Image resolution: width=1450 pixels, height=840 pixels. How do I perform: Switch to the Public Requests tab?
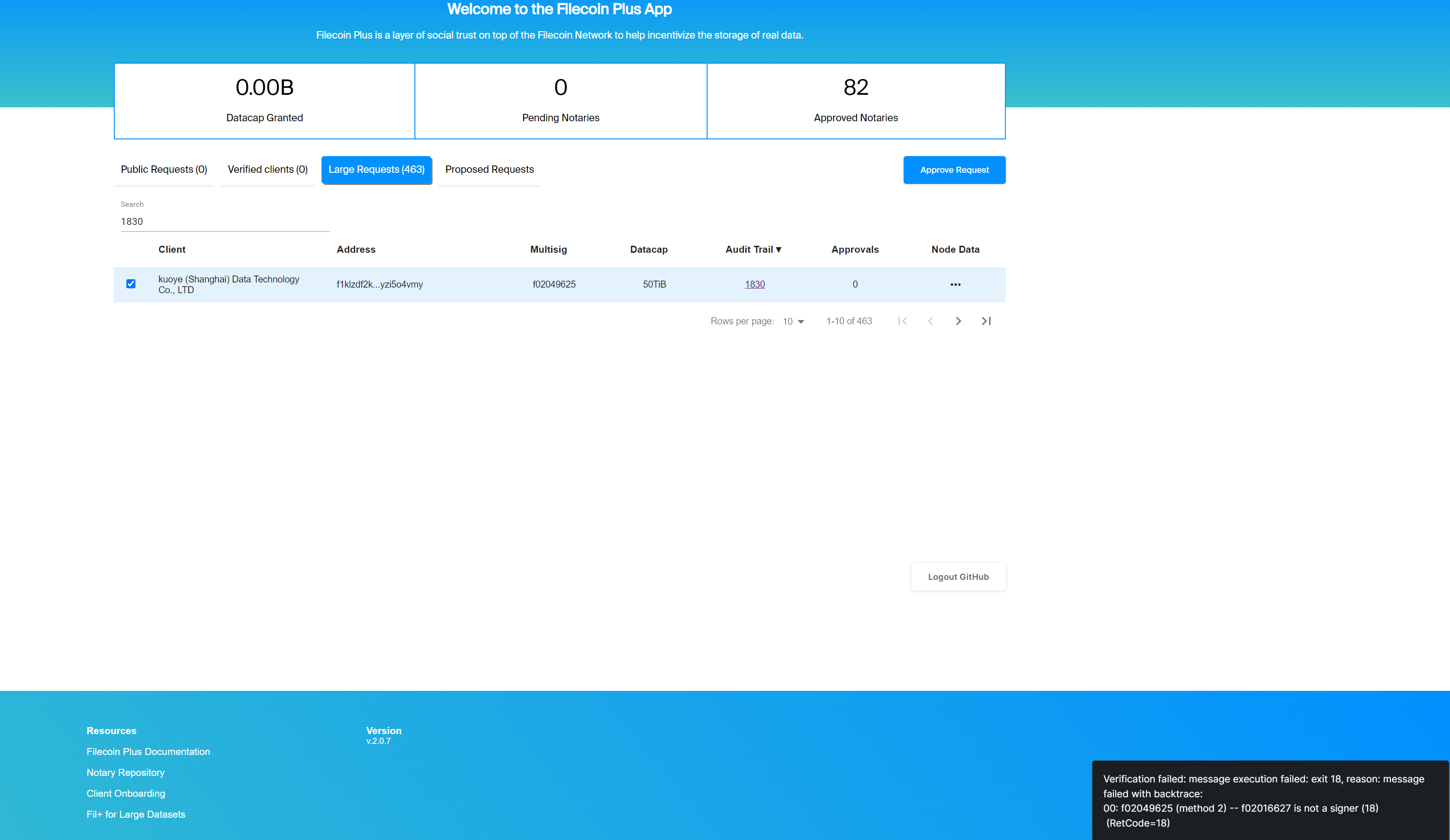point(164,169)
